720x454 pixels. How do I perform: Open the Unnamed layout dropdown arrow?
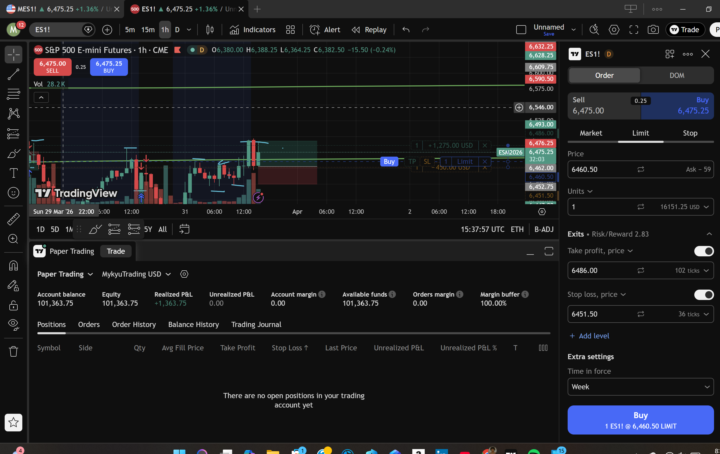[574, 30]
